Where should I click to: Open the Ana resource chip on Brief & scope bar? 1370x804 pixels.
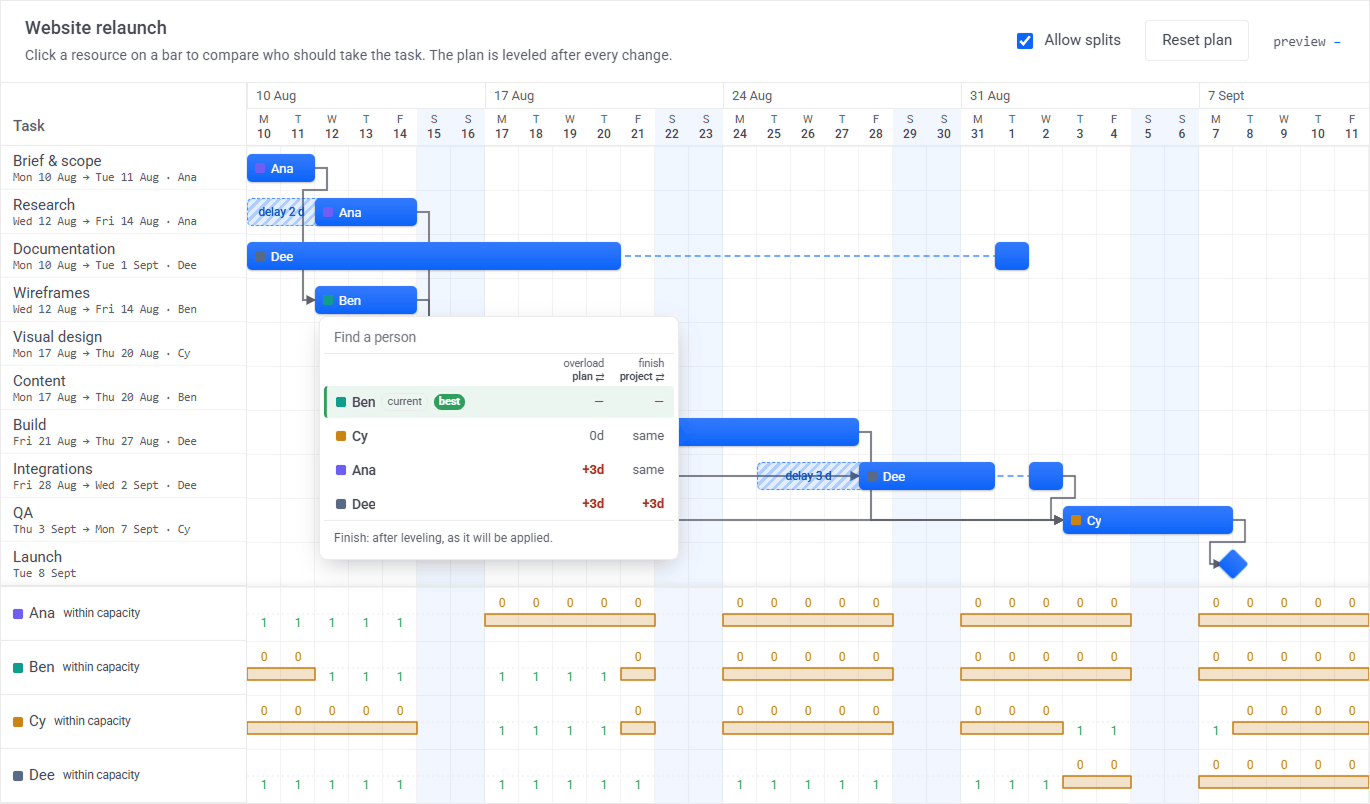274,169
